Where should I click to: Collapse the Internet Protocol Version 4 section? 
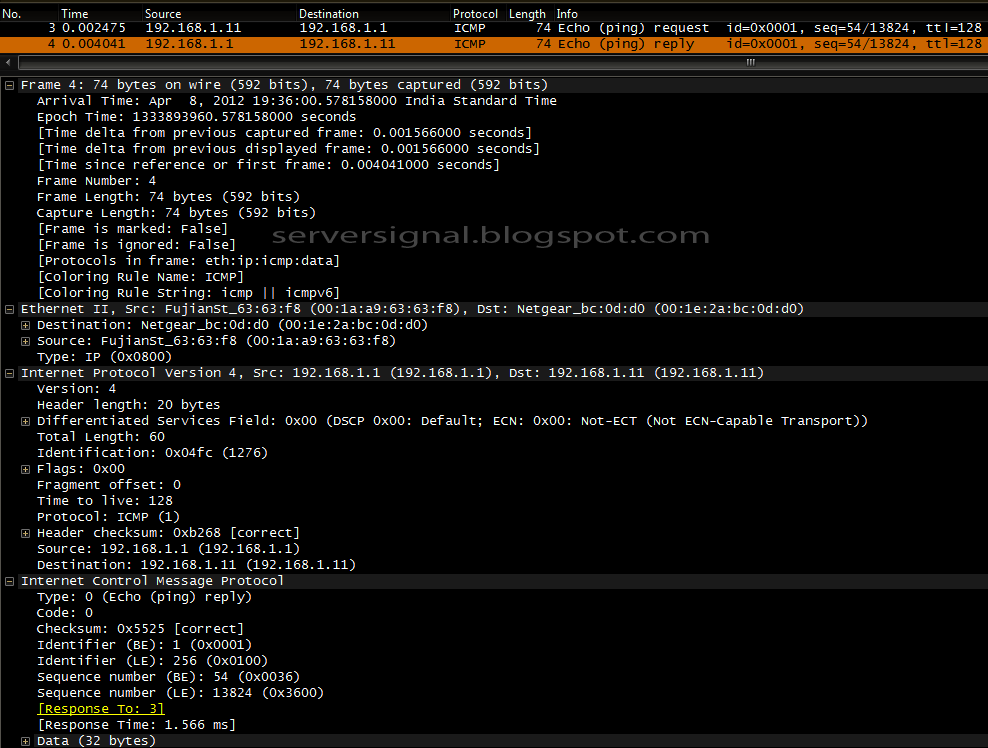click(9, 372)
